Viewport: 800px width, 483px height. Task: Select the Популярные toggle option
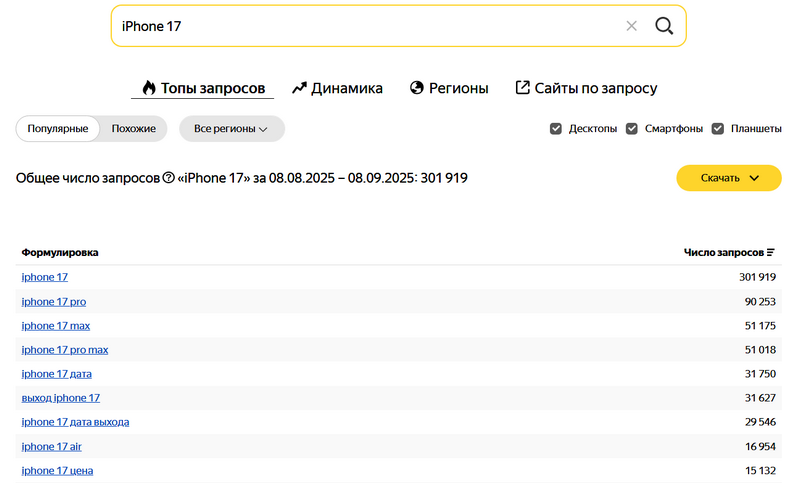(x=58, y=129)
